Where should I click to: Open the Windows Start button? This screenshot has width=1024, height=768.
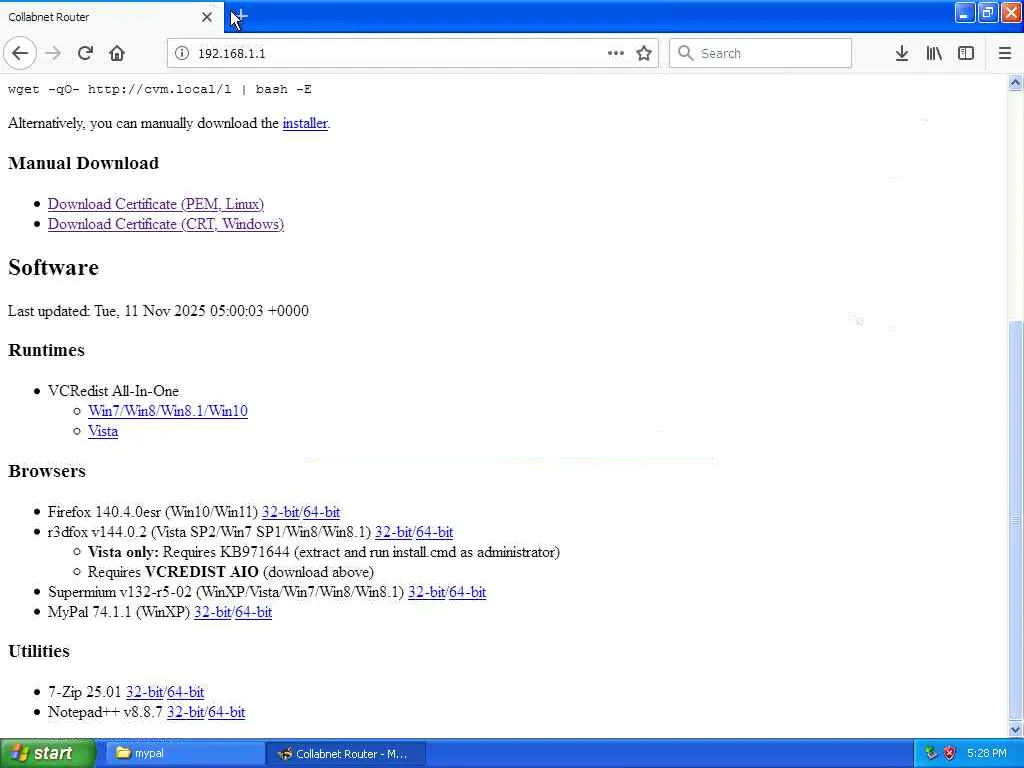pos(47,754)
